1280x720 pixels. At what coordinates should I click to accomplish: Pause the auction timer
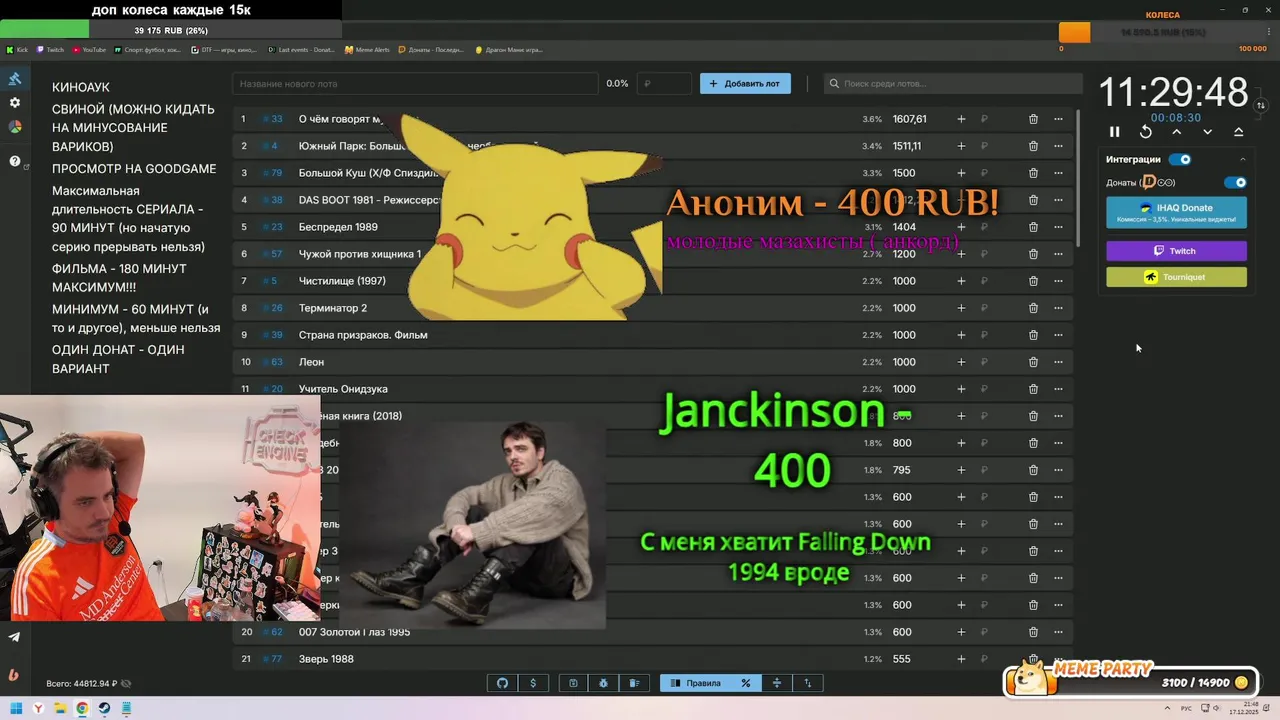tap(1115, 132)
